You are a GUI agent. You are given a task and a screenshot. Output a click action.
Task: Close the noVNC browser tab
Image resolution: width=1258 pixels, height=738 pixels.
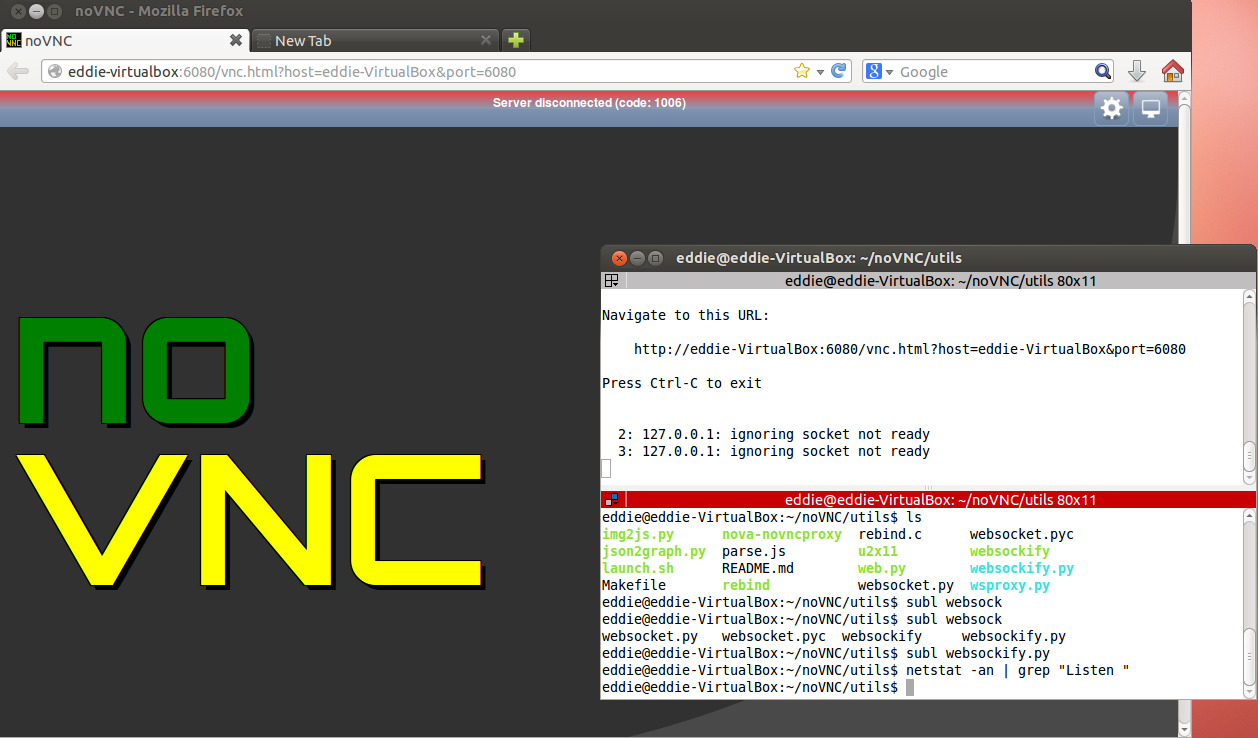pyautogui.click(x=236, y=40)
